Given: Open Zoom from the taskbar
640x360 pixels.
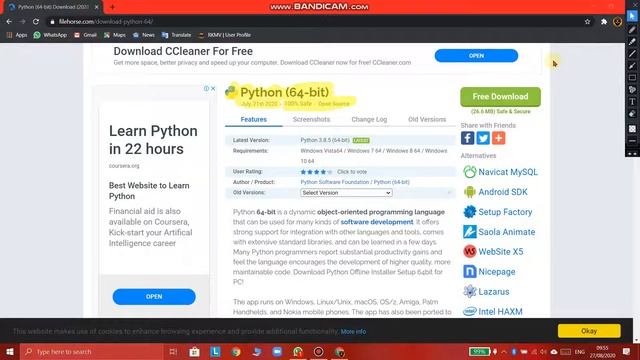Looking at the screenshot, I should 277,351.
